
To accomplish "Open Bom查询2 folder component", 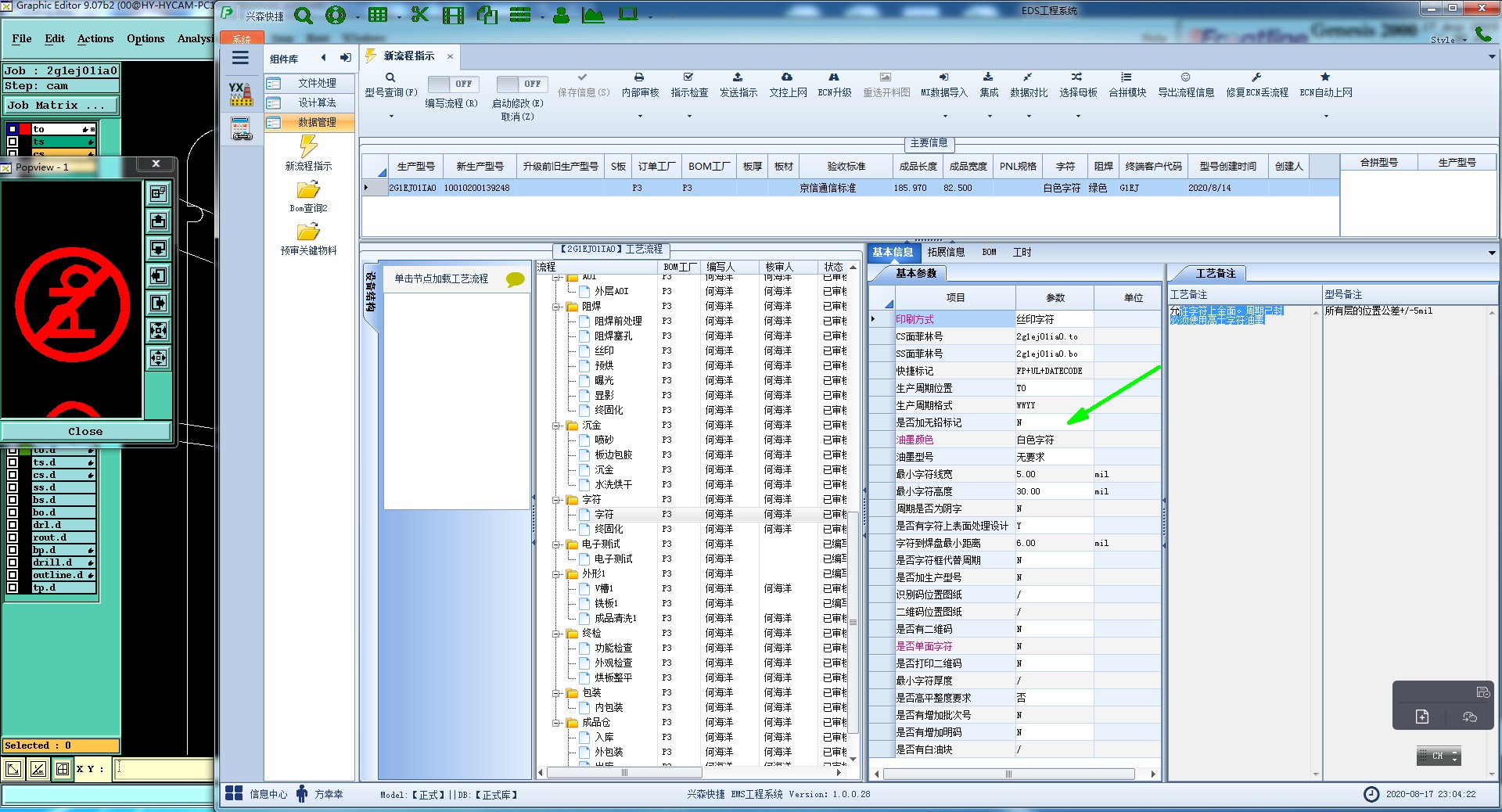I will [308, 197].
